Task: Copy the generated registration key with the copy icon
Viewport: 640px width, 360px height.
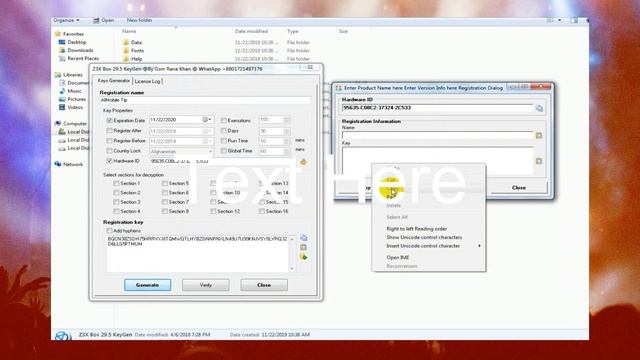Action: pos(304,238)
